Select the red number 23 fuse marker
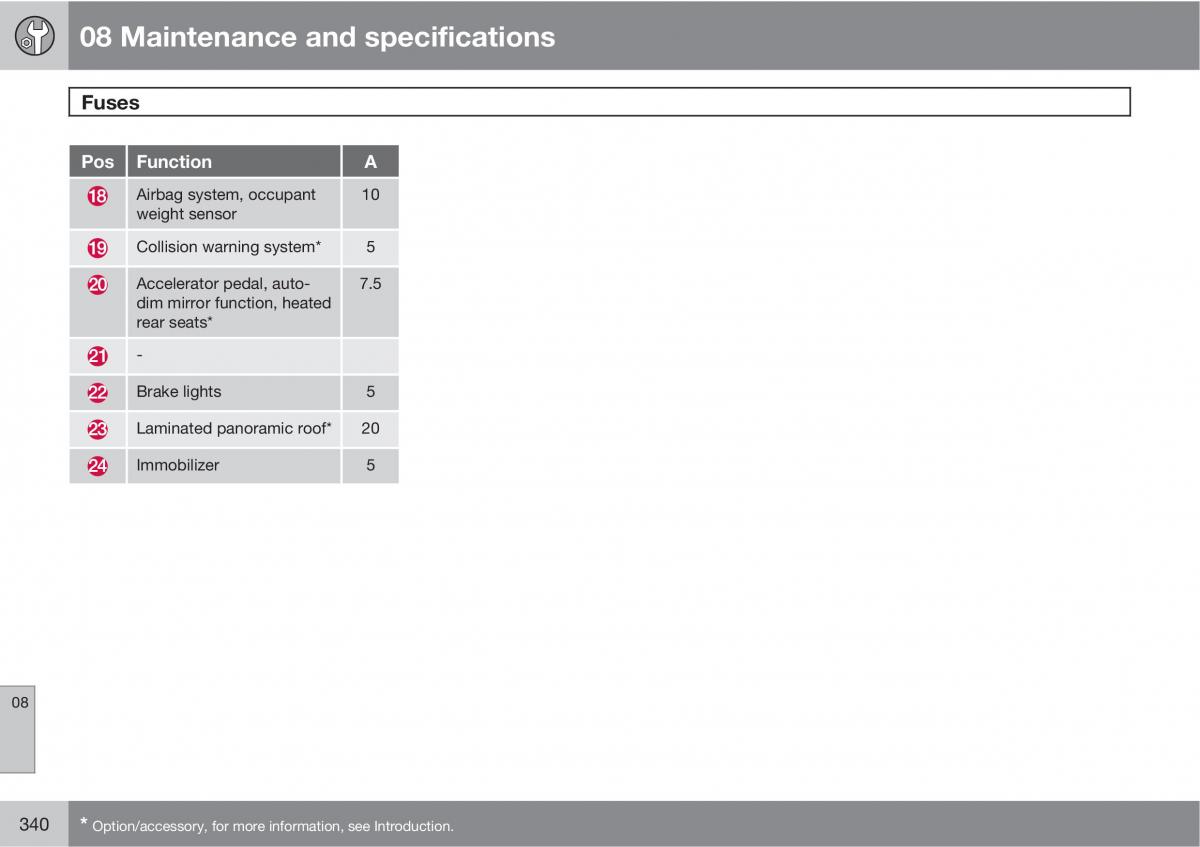1200x847 pixels. (x=97, y=429)
